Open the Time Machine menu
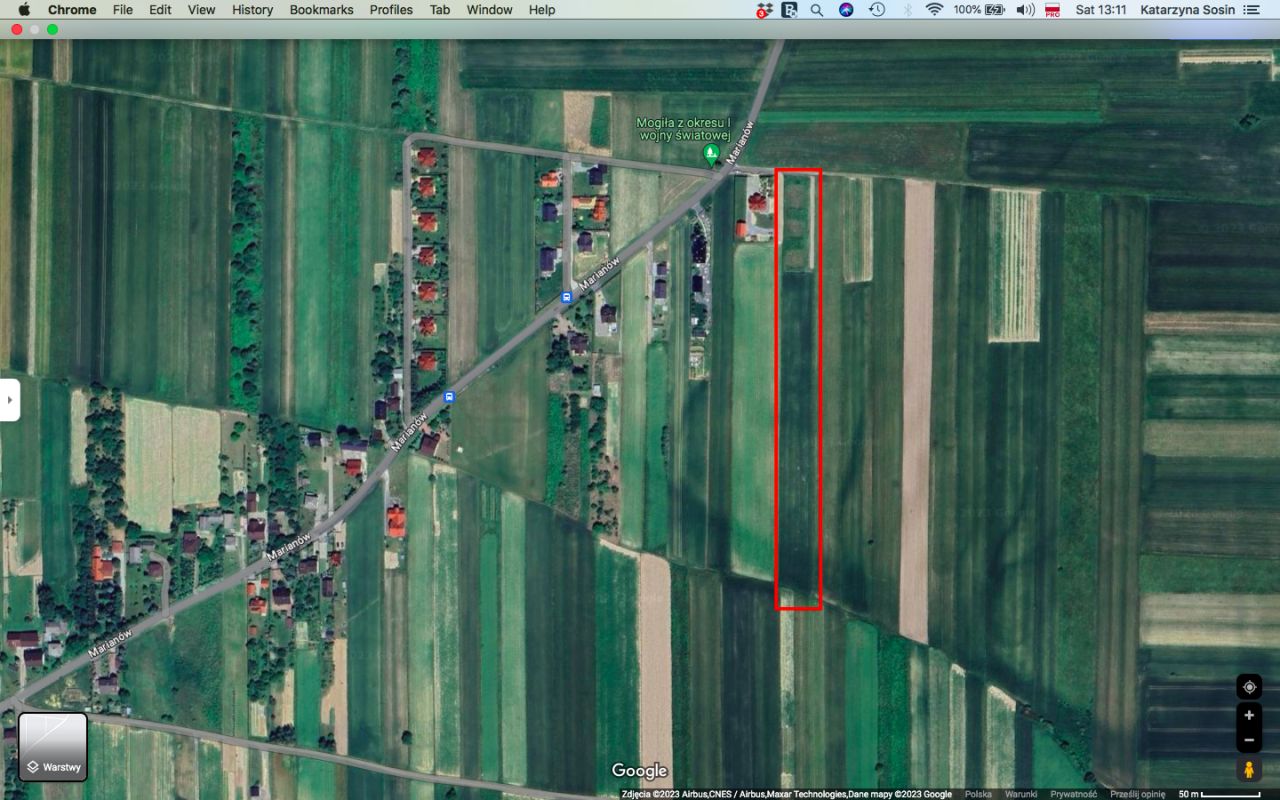Screen dimensions: 1280x800 (x=877, y=10)
